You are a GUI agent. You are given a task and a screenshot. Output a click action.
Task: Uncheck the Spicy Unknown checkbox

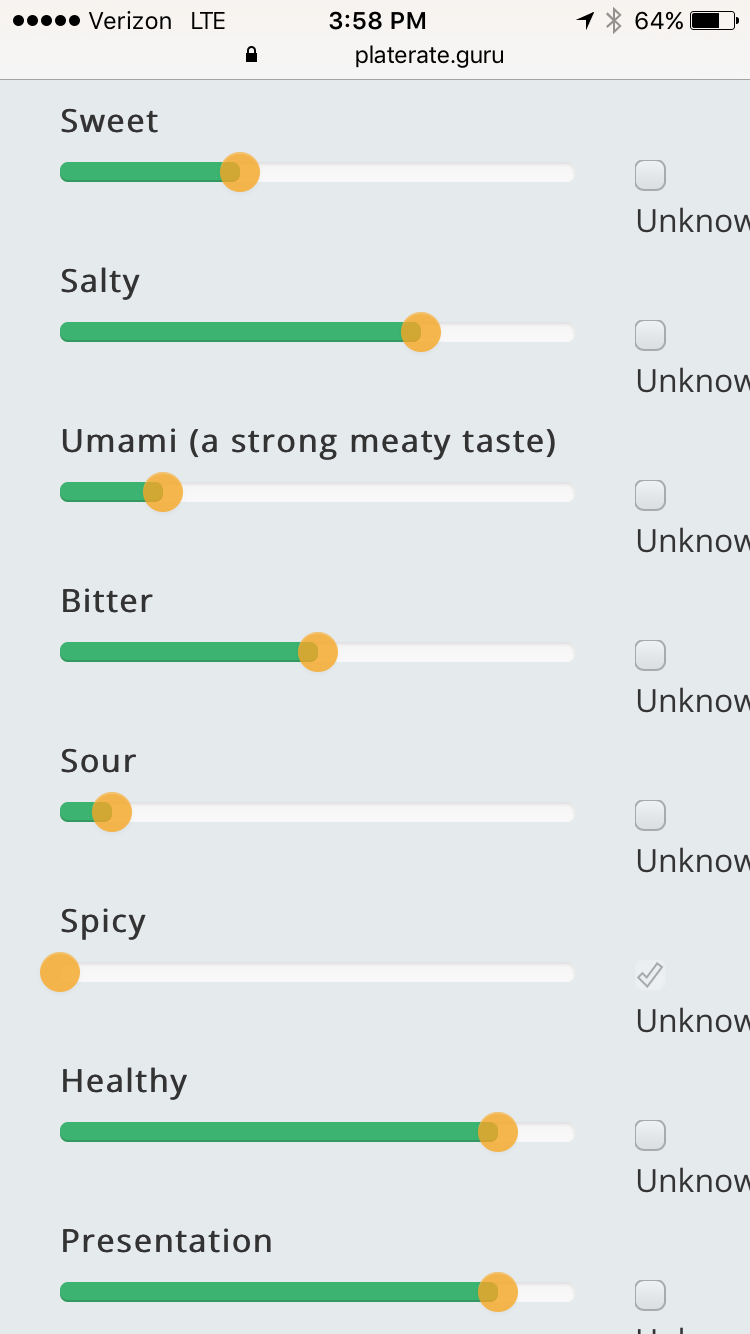click(x=650, y=975)
